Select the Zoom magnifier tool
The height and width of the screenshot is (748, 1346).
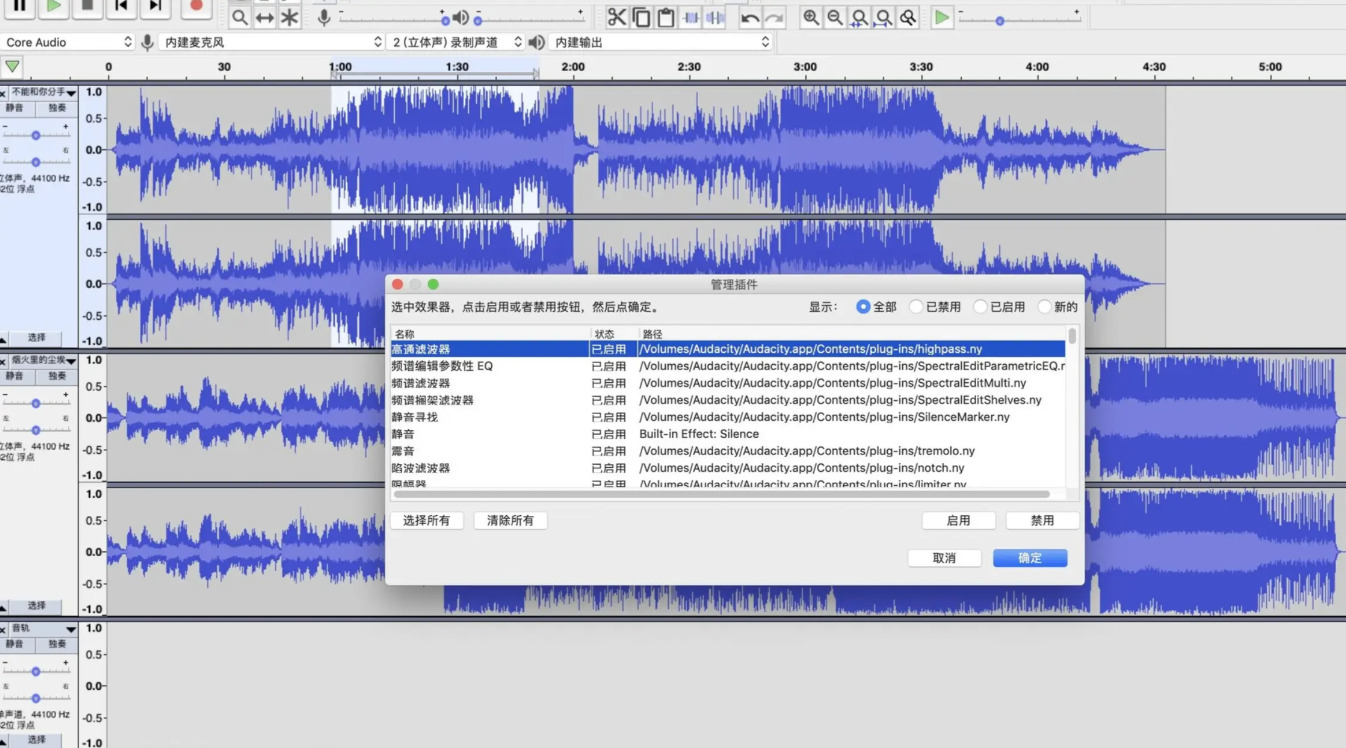(240, 18)
